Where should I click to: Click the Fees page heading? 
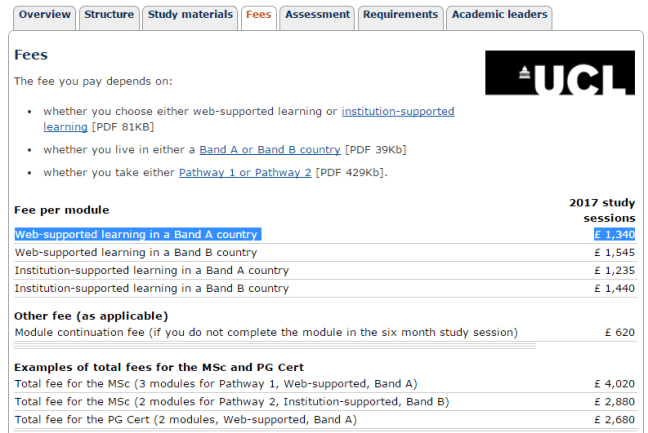point(31,55)
